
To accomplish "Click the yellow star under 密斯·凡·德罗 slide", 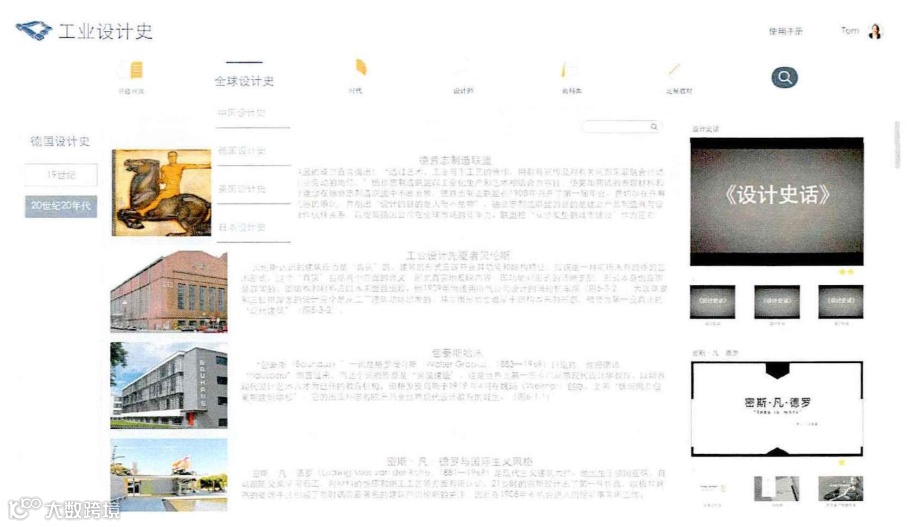I will tap(842, 463).
